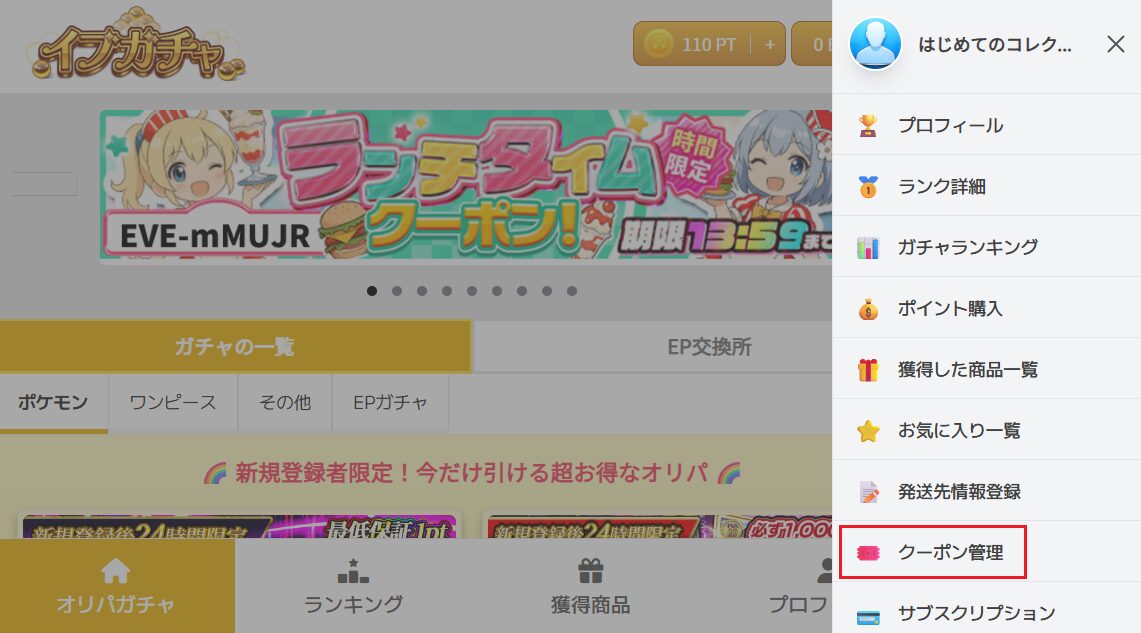Jump to the third carousel dot indicator

422,291
